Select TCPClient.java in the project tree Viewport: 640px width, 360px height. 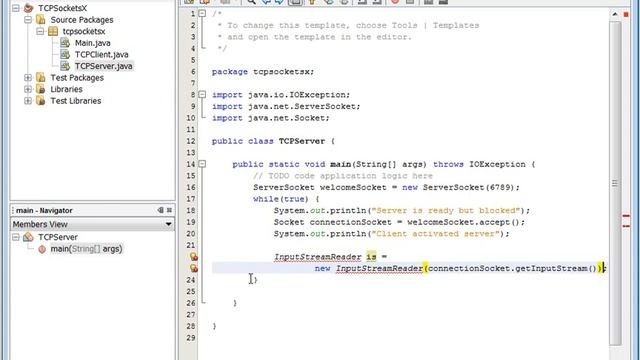(101, 54)
